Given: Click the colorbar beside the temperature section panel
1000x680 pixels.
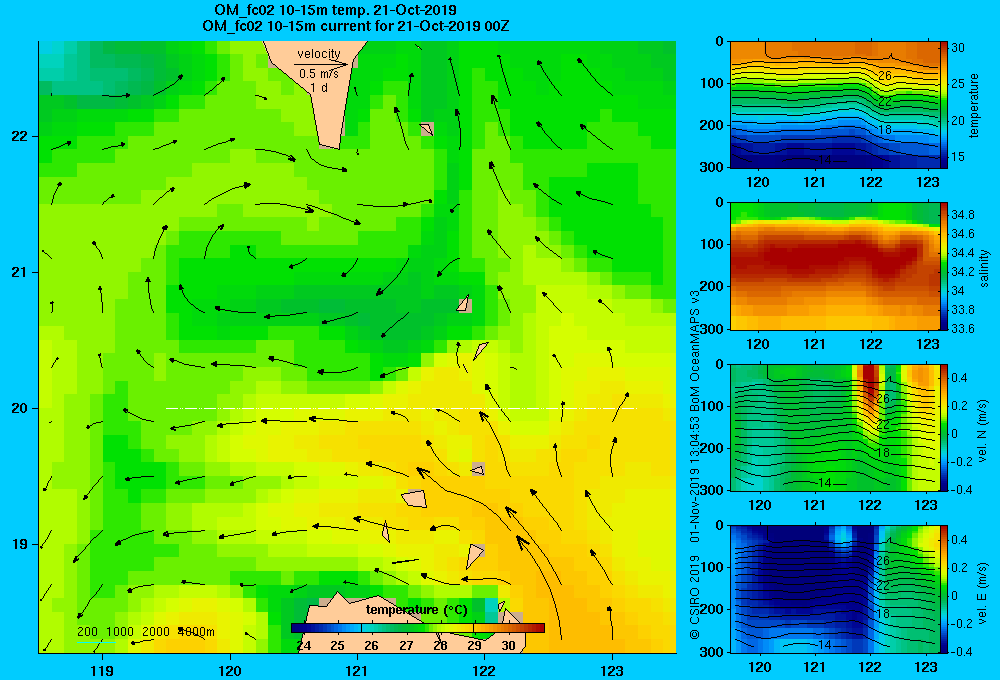Looking at the screenshot, I should click(943, 105).
